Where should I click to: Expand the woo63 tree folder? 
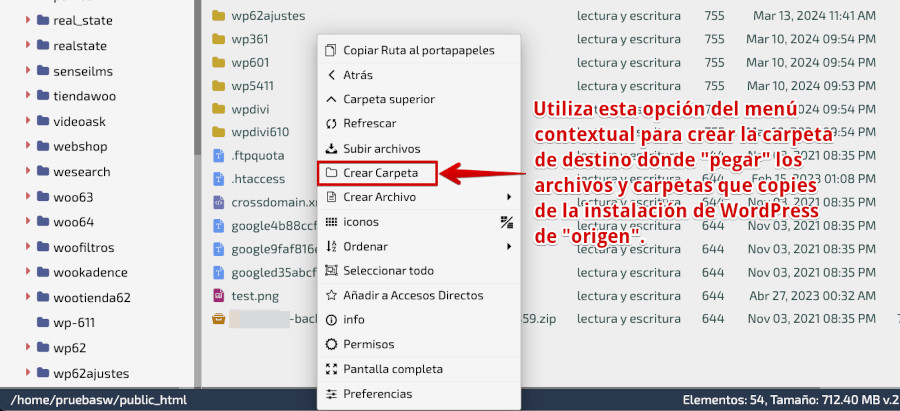[x=28, y=196]
